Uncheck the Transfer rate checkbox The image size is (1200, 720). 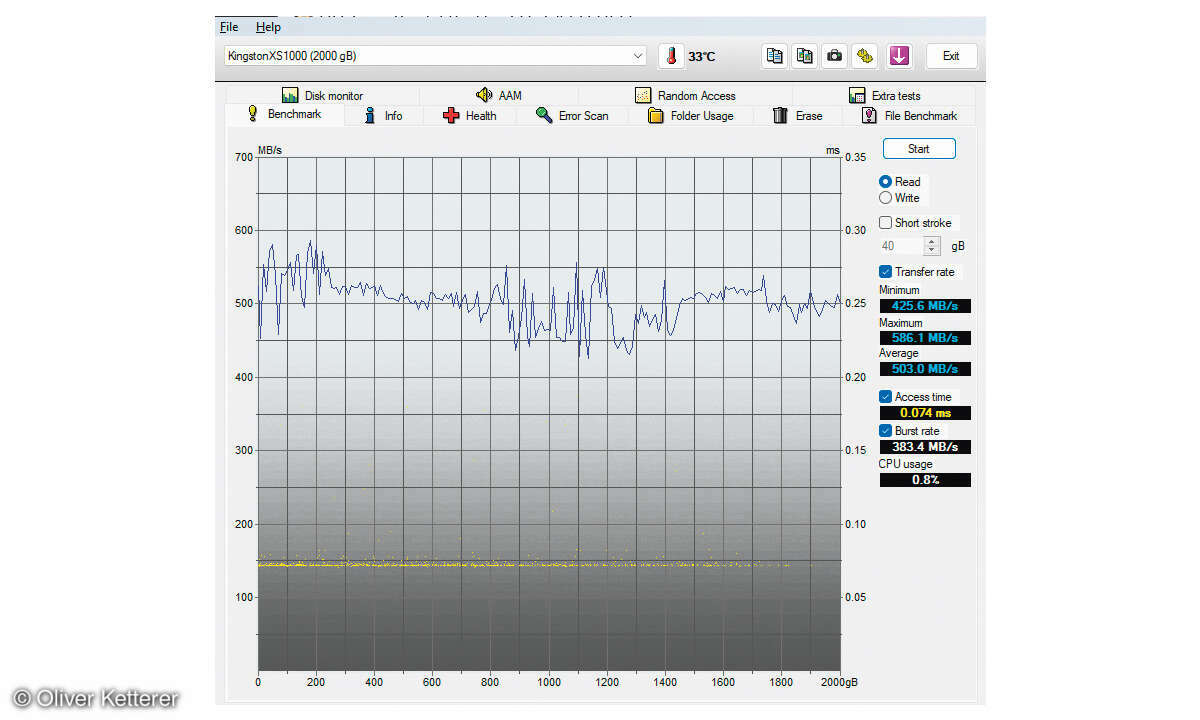(x=885, y=272)
